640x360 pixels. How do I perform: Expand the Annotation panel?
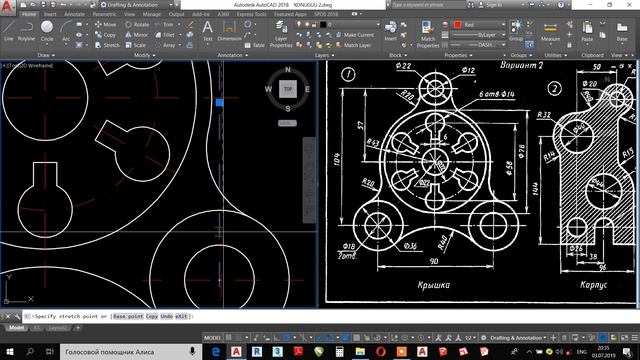tap(233, 55)
